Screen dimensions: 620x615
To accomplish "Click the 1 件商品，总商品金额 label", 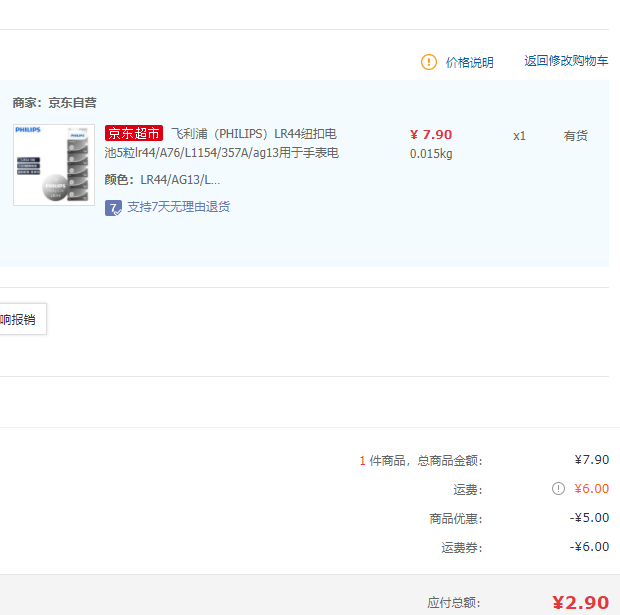I will point(421,460).
